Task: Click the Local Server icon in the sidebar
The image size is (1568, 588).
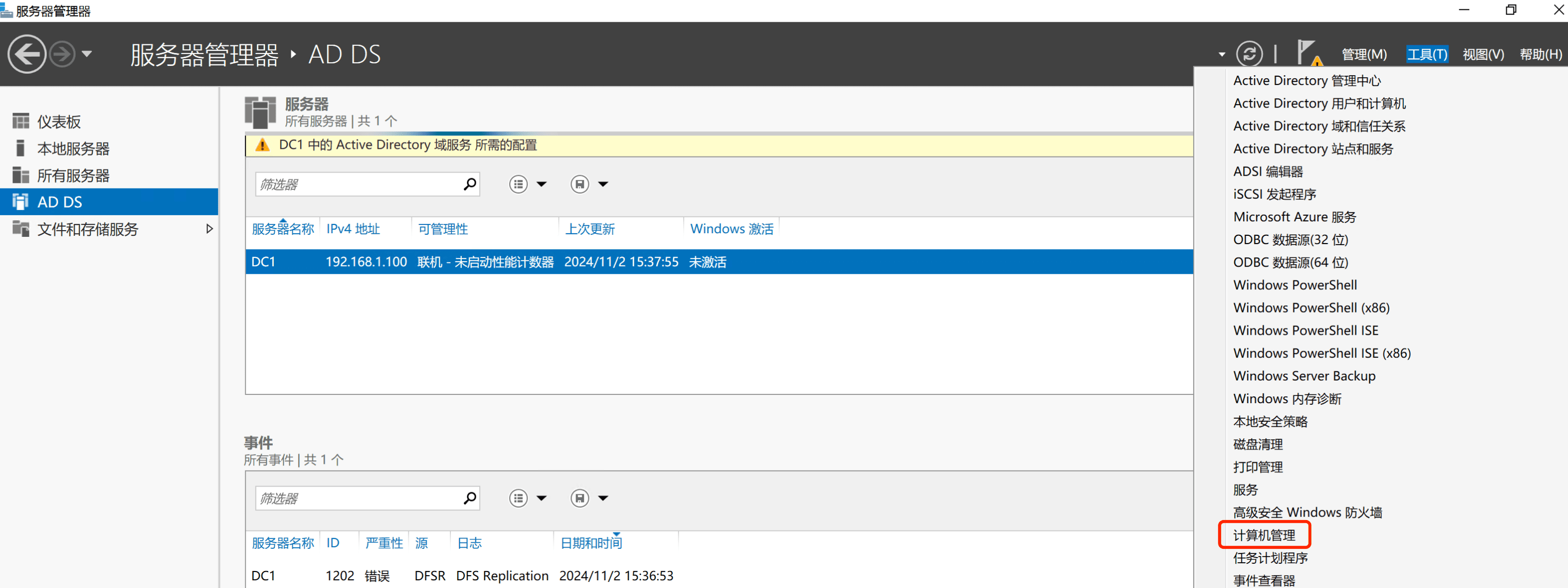Action: [x=21, y=148]
